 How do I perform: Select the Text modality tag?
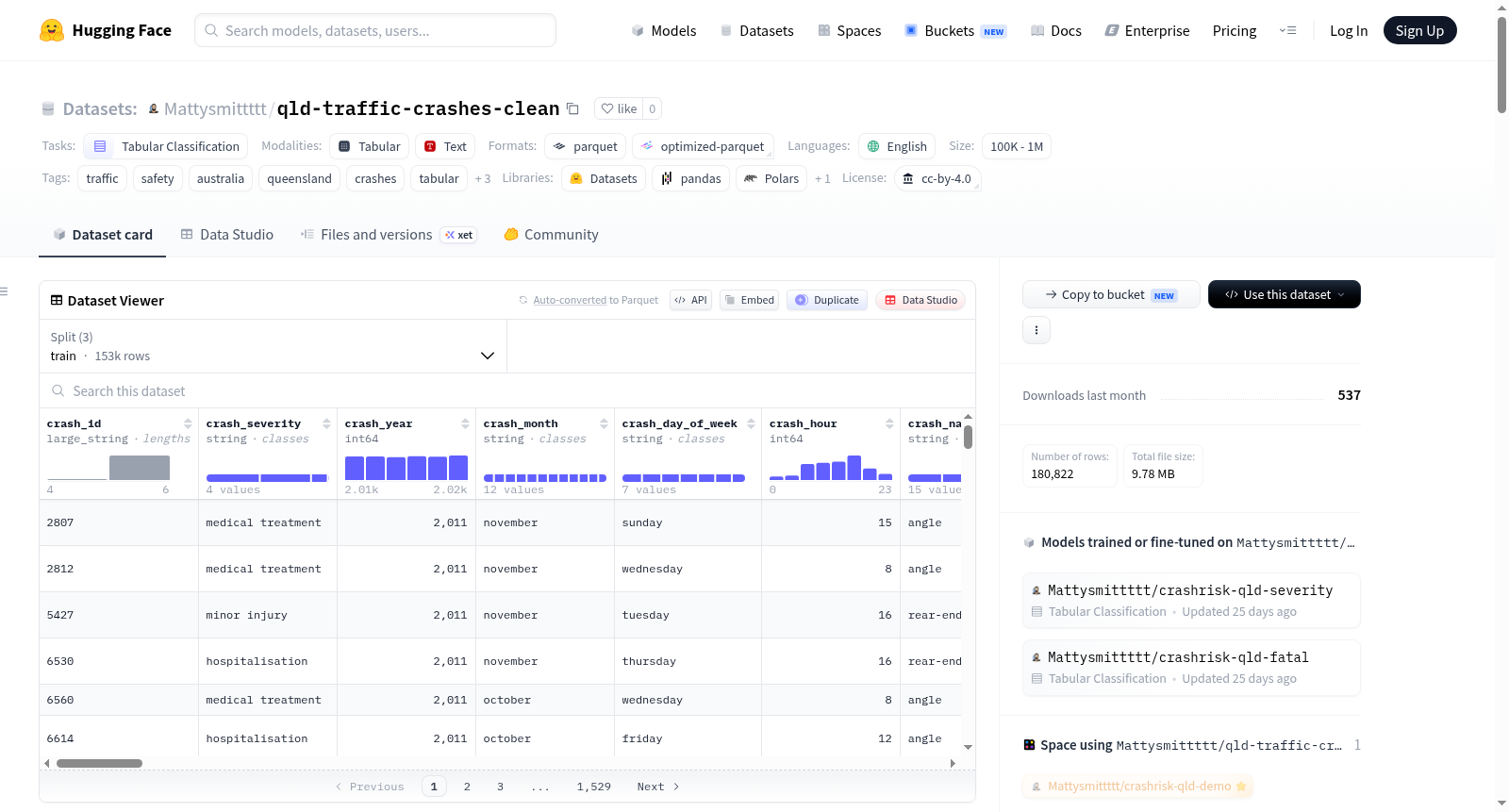coord(445,146)
